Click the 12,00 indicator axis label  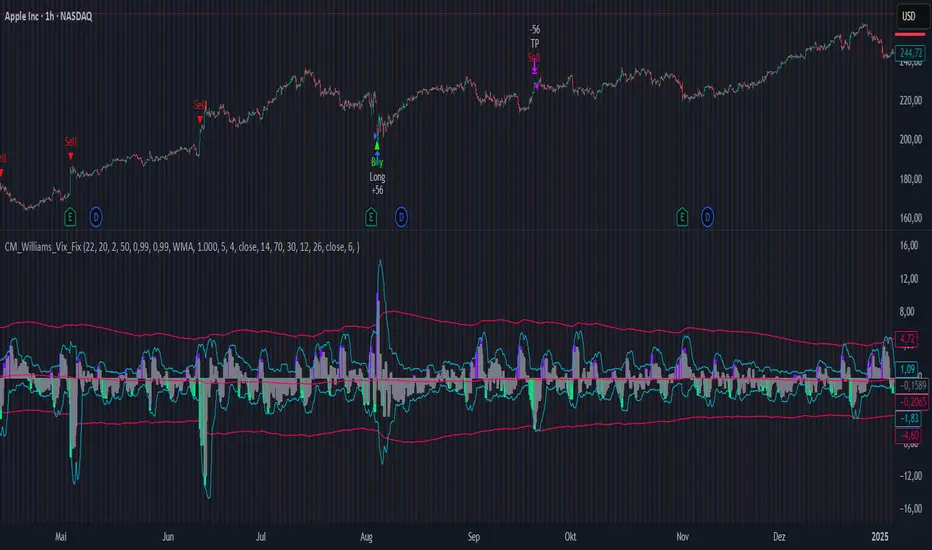pos(909,279)
